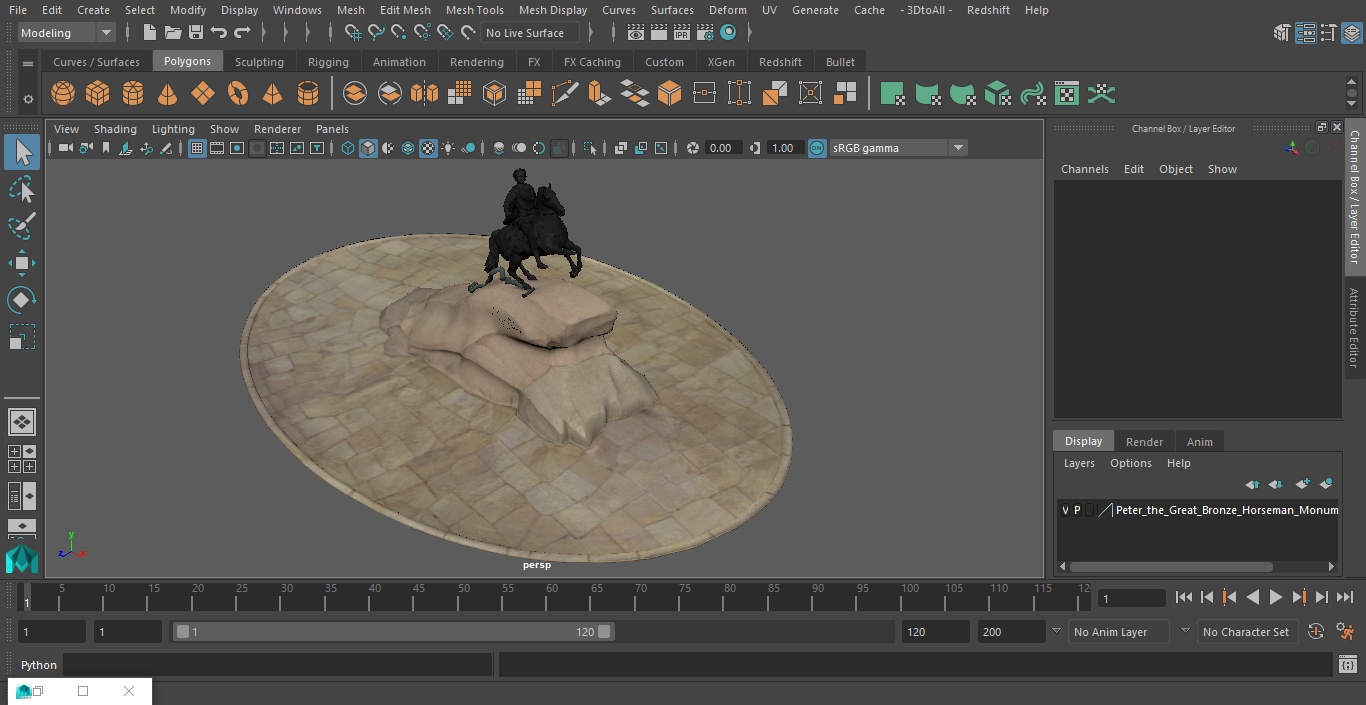Image resolution: width=1366 pixels, height=705 pixels.
Task: Open Channels menu in Channel Box
Action: [x=1084, y=169]
